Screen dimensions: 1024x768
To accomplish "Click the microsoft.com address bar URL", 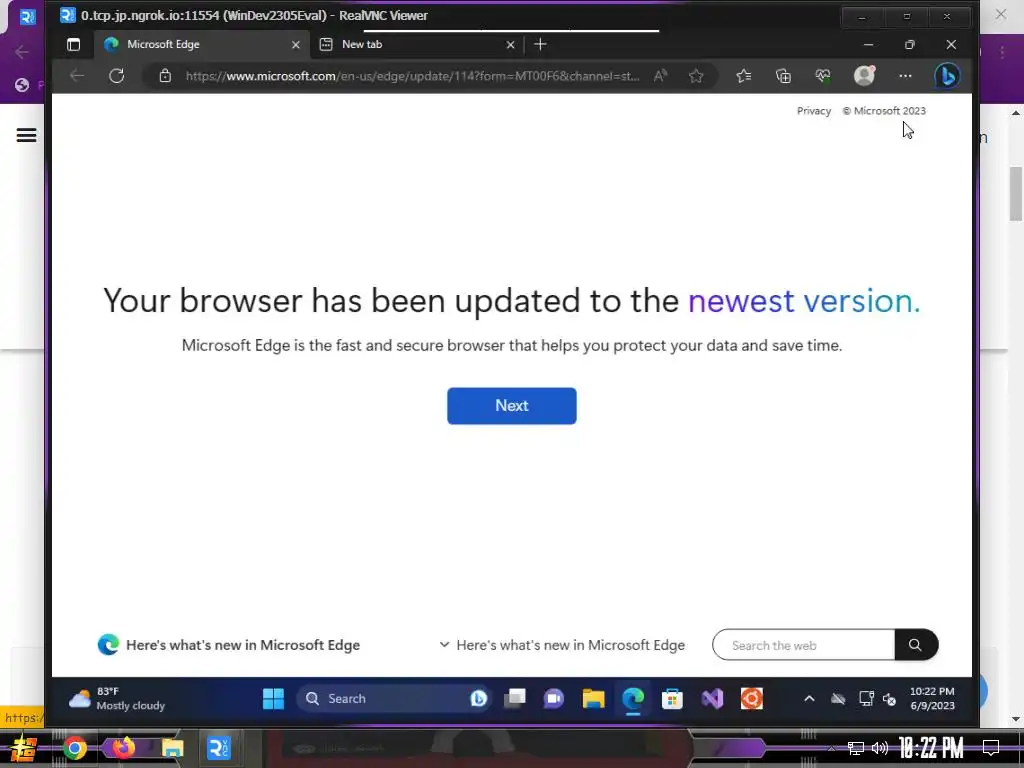I will 412,76.
